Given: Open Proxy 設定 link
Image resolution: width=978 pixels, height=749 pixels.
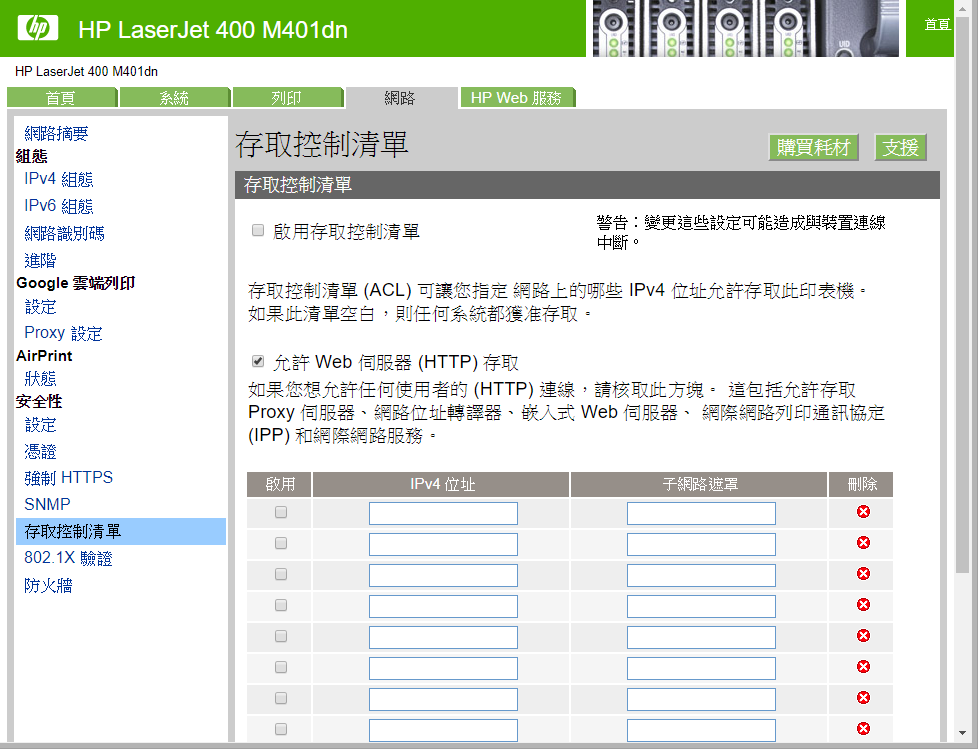Looking at the screenshot, I should 63,333.
